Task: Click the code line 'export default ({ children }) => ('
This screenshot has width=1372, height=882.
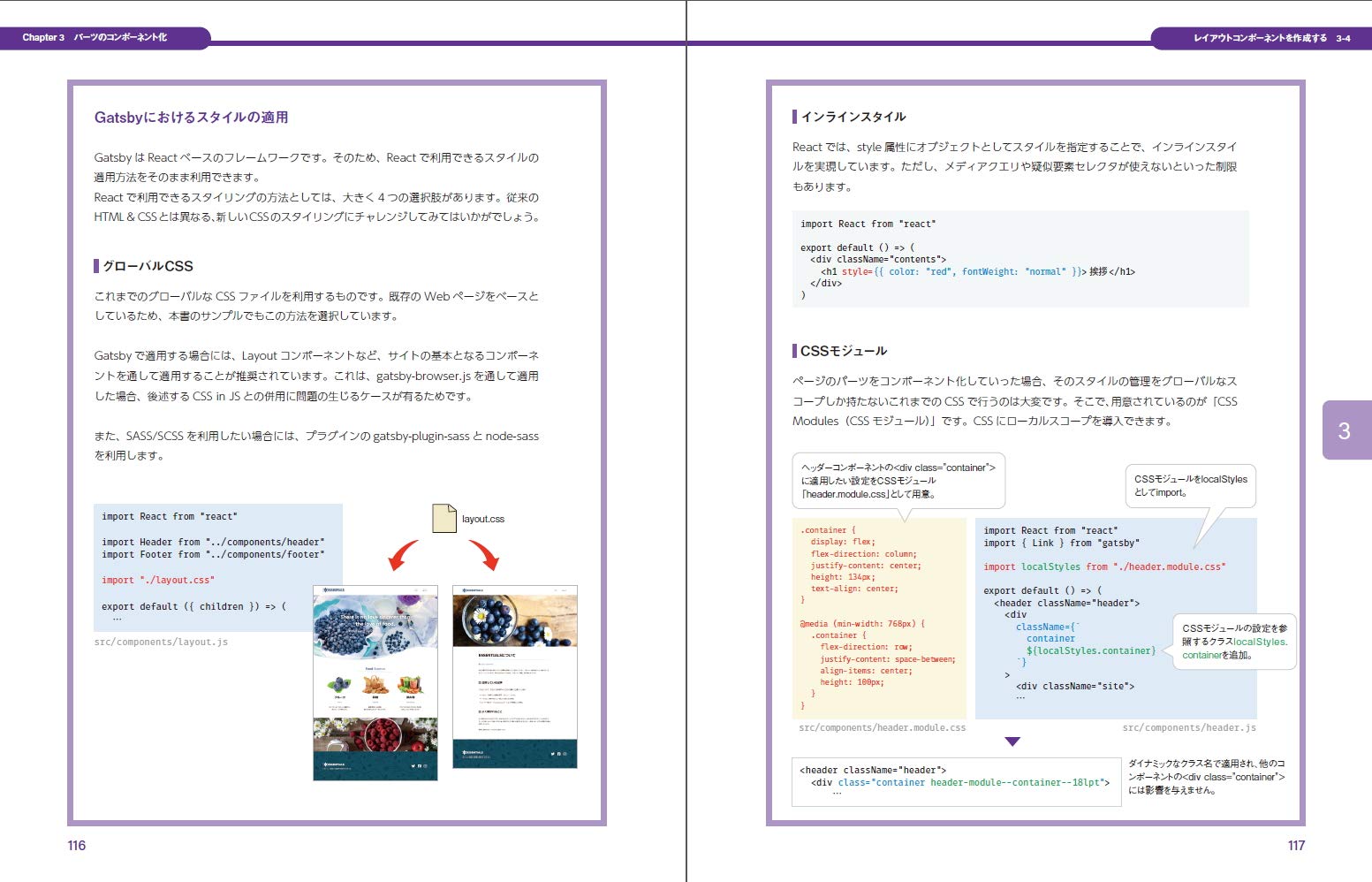Action: (193, 606)
